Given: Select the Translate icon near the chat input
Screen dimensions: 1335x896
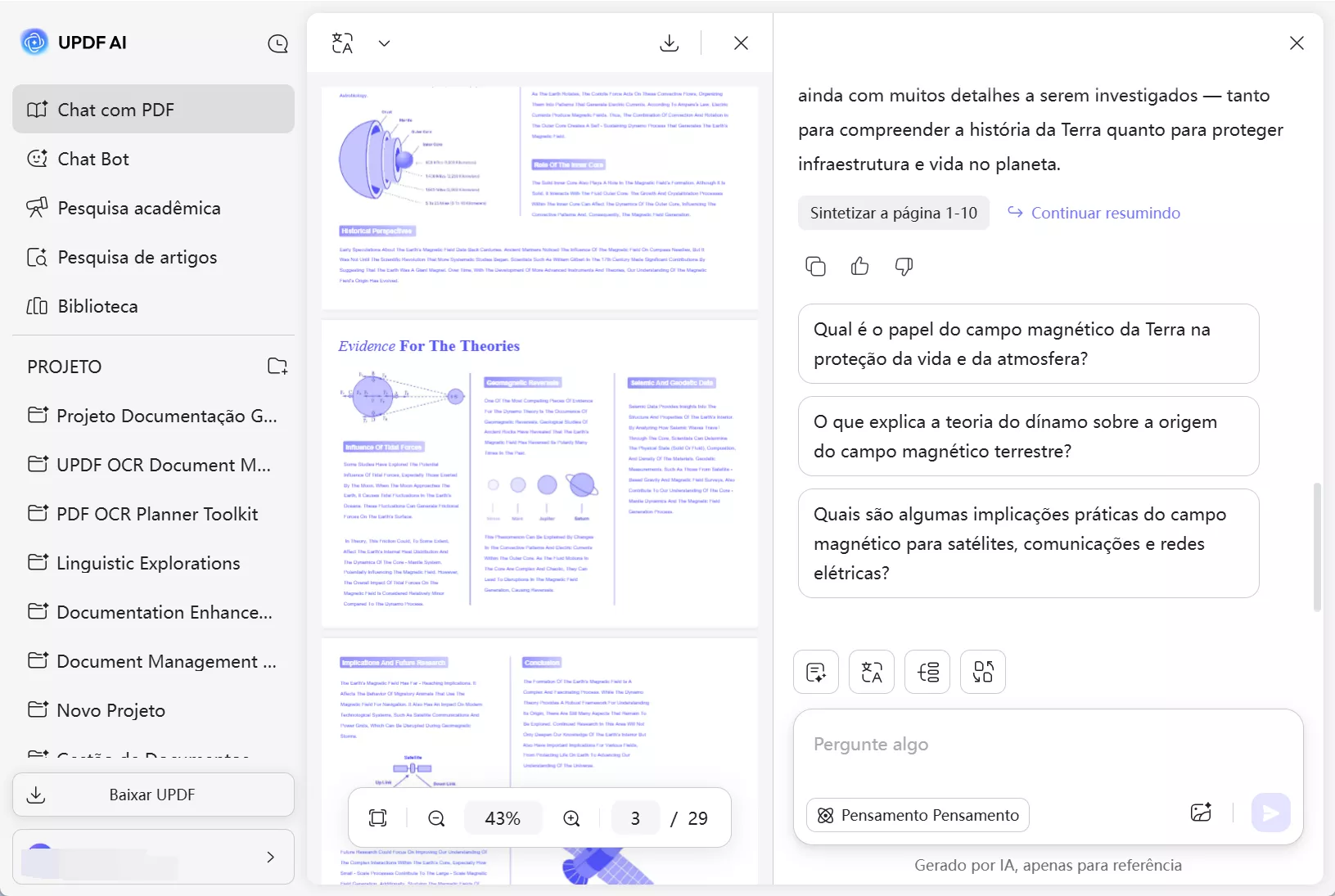Looking at the screenshot, I should (871, 672).
